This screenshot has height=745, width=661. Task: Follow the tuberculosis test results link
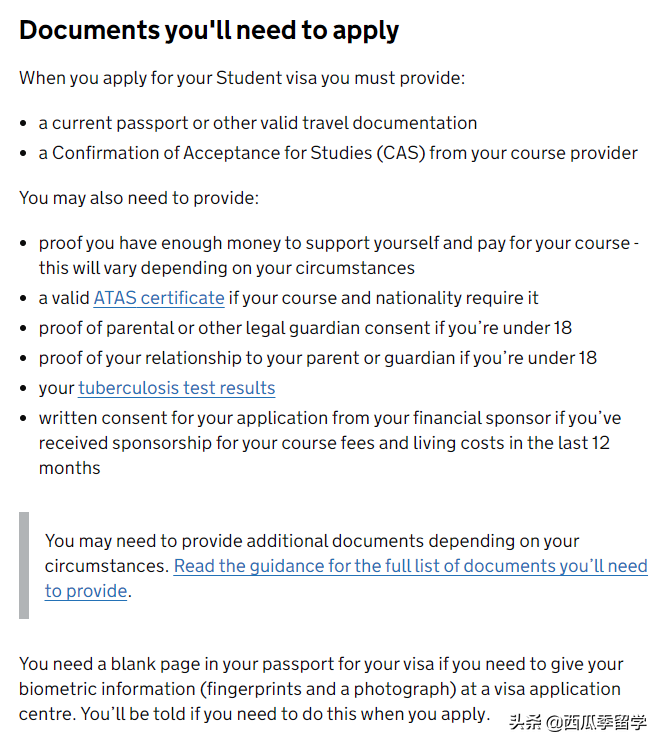[x=176, y=388]
